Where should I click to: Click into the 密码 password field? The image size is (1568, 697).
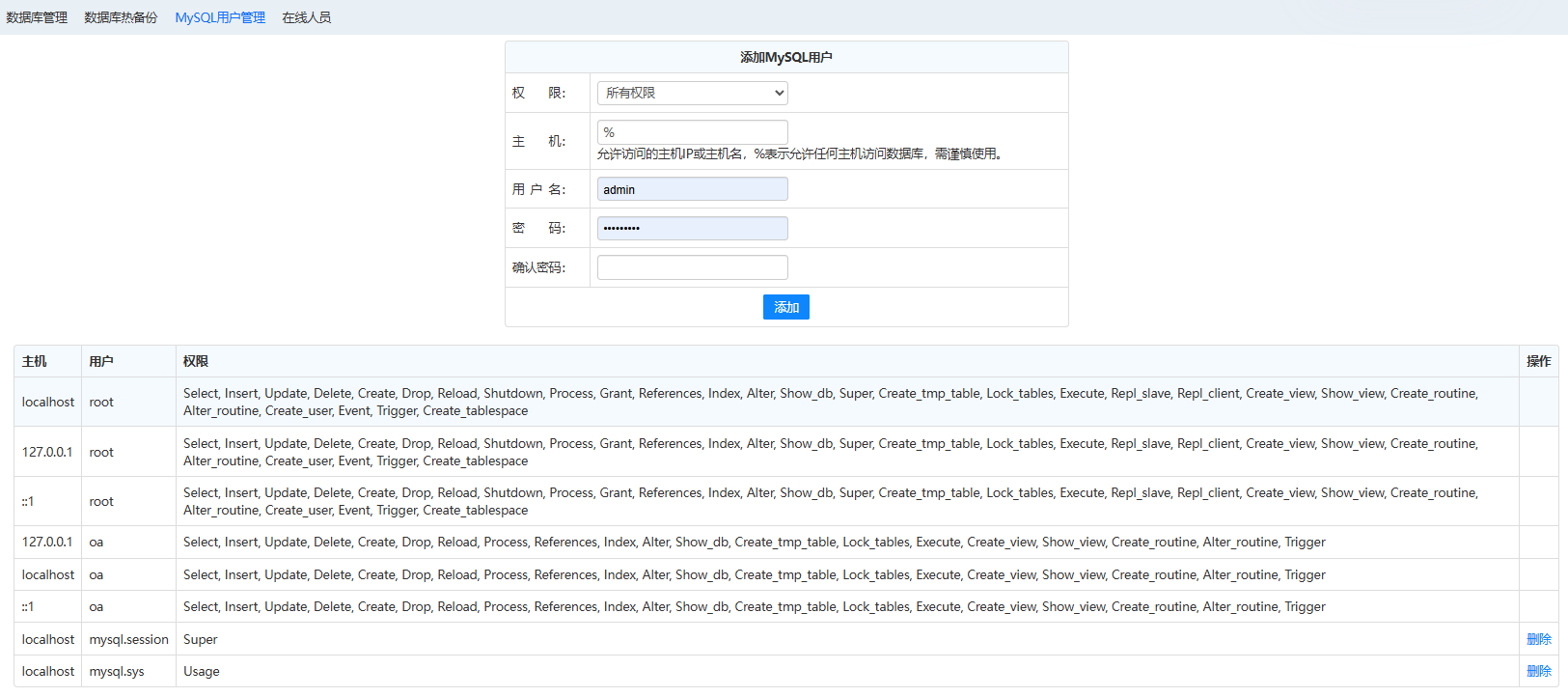[692, 228]
